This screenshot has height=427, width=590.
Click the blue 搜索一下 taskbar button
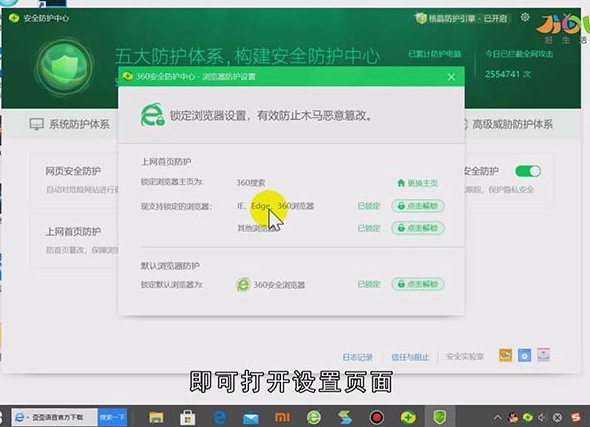coord(112,417)
